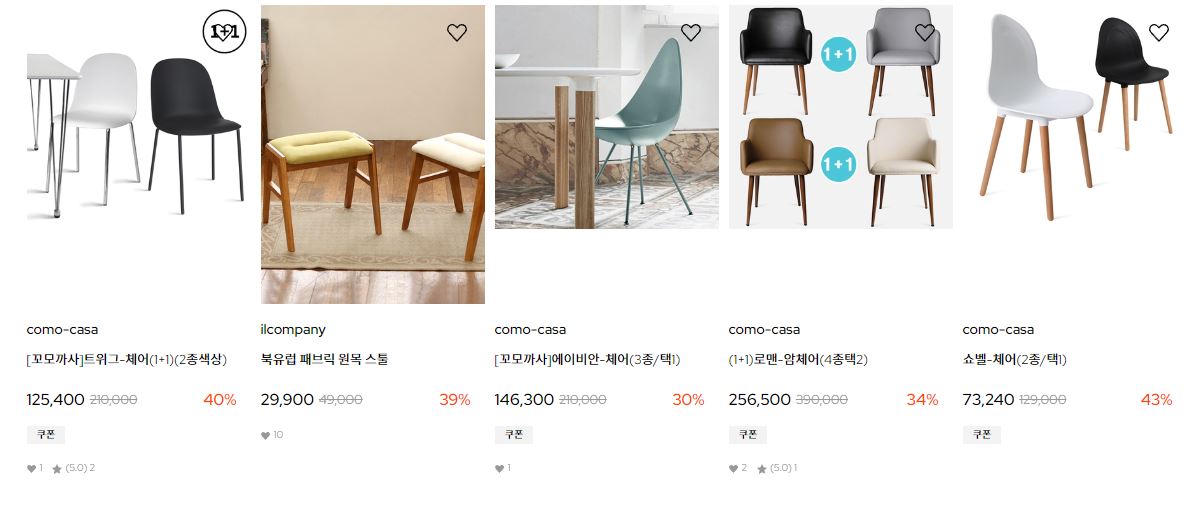Viewport: 1190px width, 511px height.
Task: Toggle wishlist heart on teal Avian chair
Action: (691, 32)
